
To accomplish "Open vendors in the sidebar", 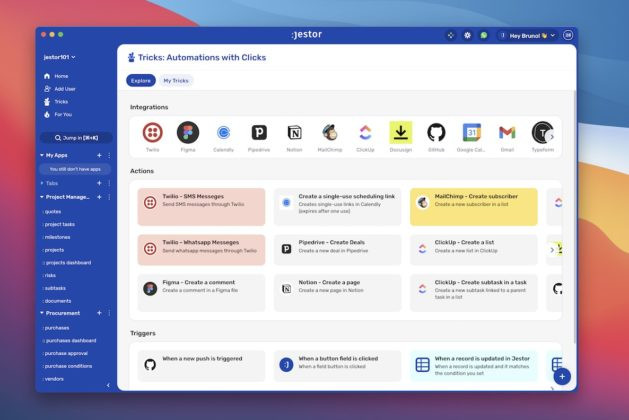I will [54, 379].
